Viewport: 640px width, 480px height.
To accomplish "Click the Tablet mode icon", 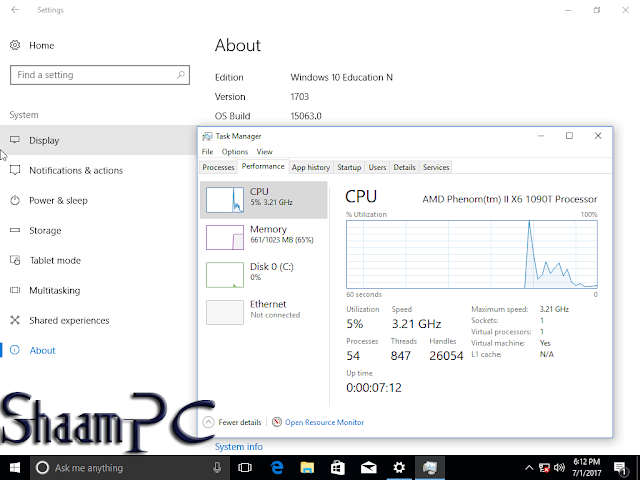I will point(15,260).
